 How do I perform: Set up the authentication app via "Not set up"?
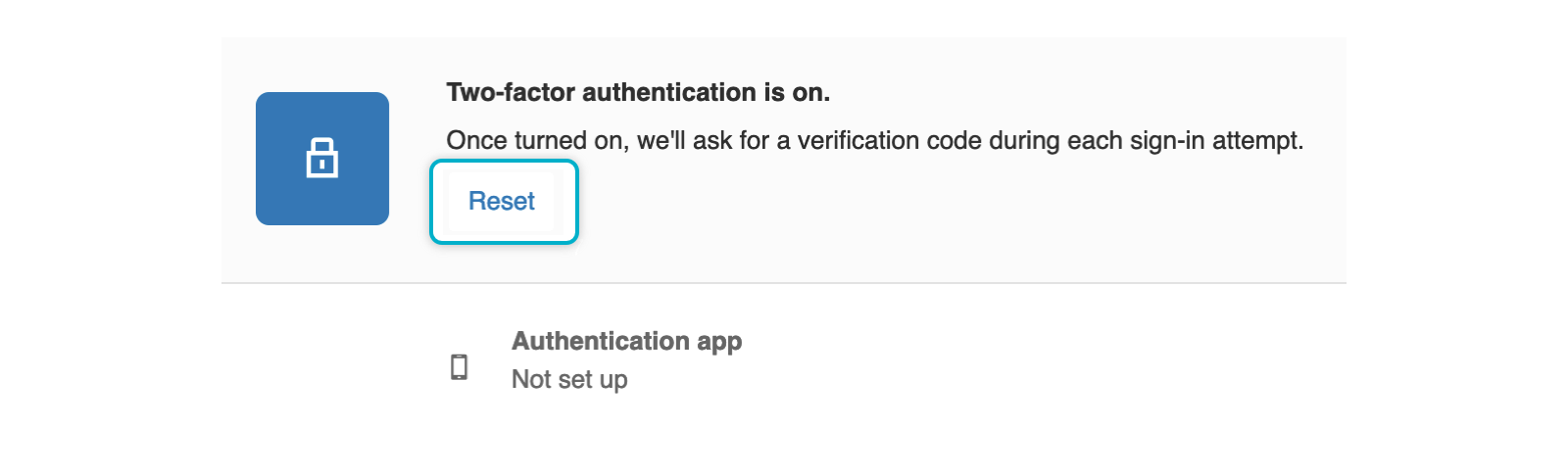click(569, 379)
